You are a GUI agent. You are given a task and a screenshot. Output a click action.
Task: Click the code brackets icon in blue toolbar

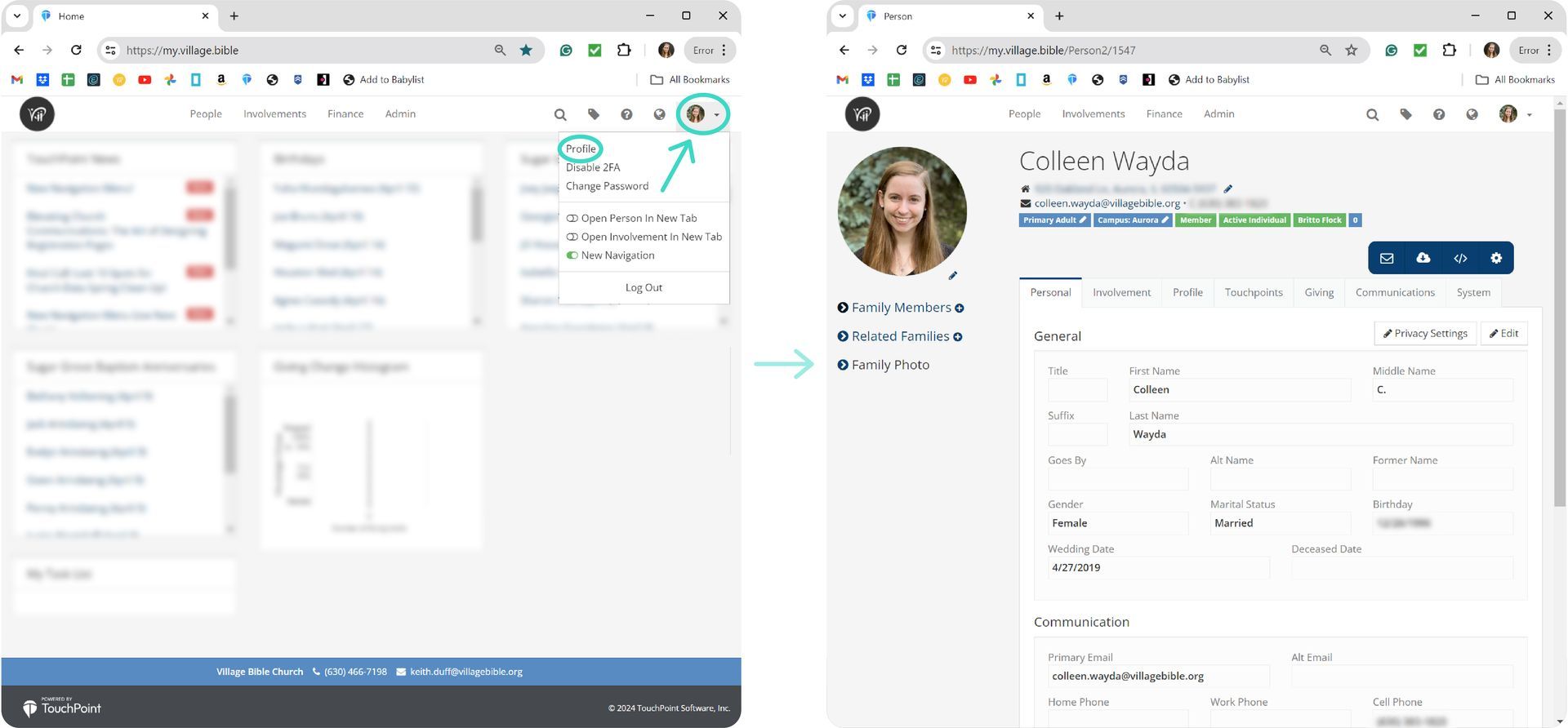point(1460,258)
